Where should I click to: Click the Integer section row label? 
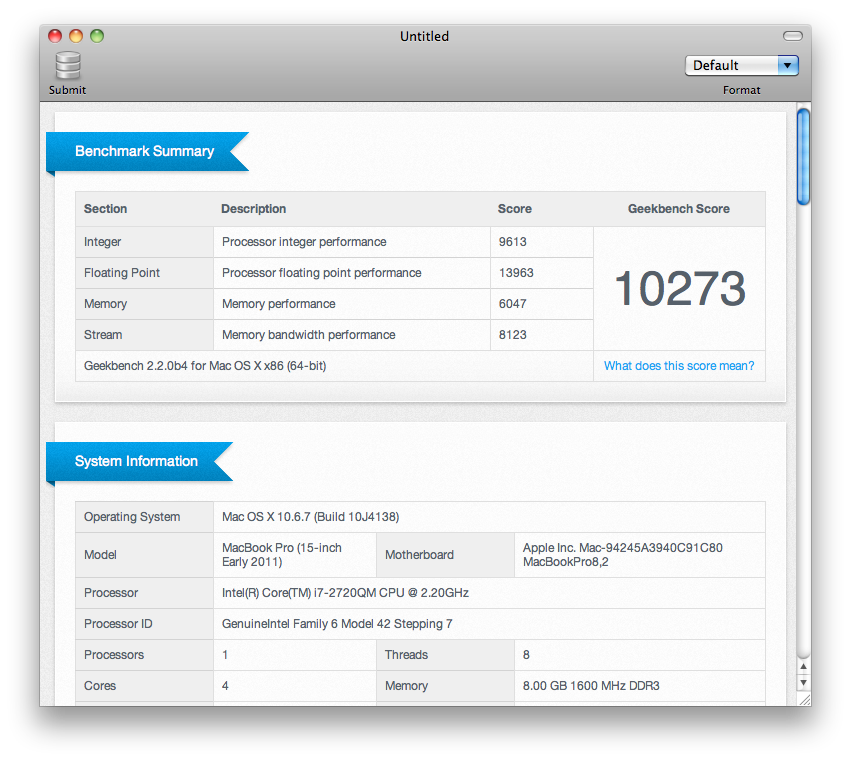tap(103, 242)
